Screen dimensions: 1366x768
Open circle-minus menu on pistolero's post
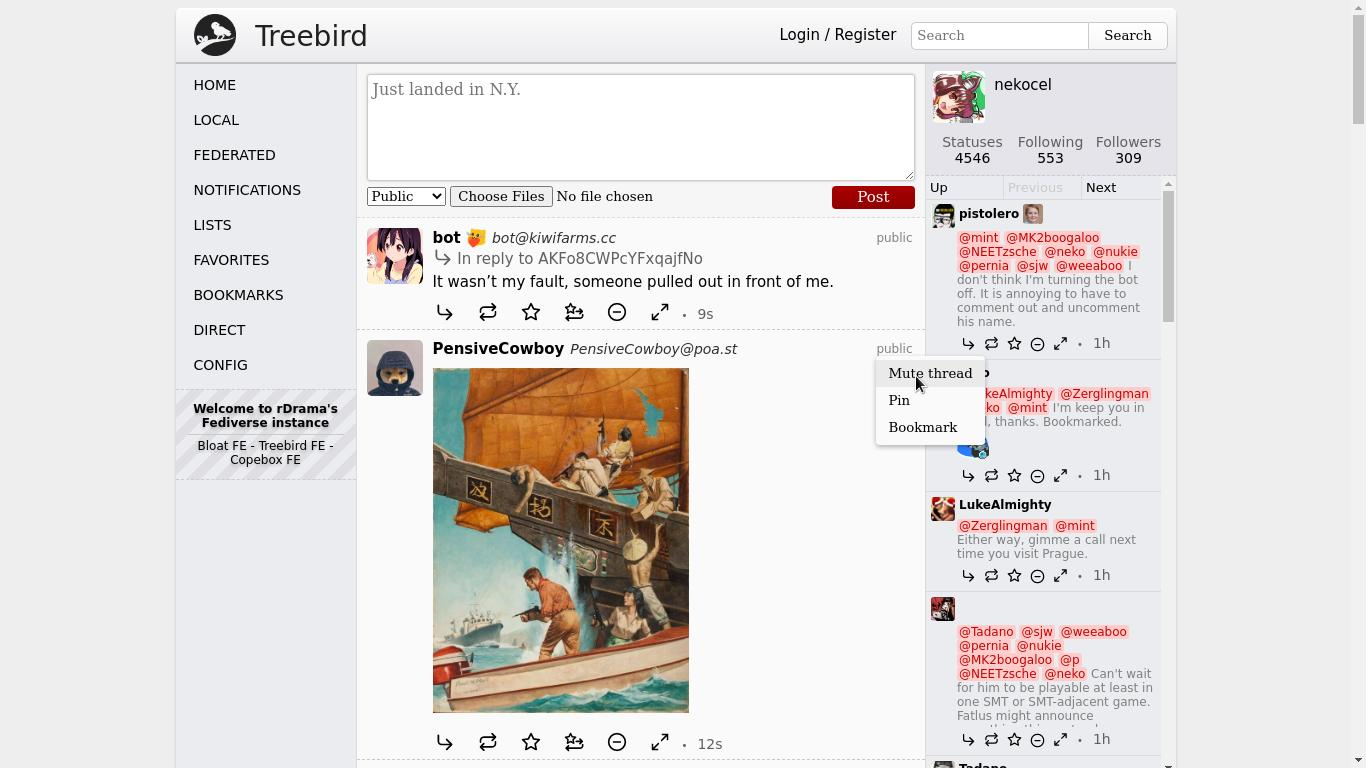1037,344
